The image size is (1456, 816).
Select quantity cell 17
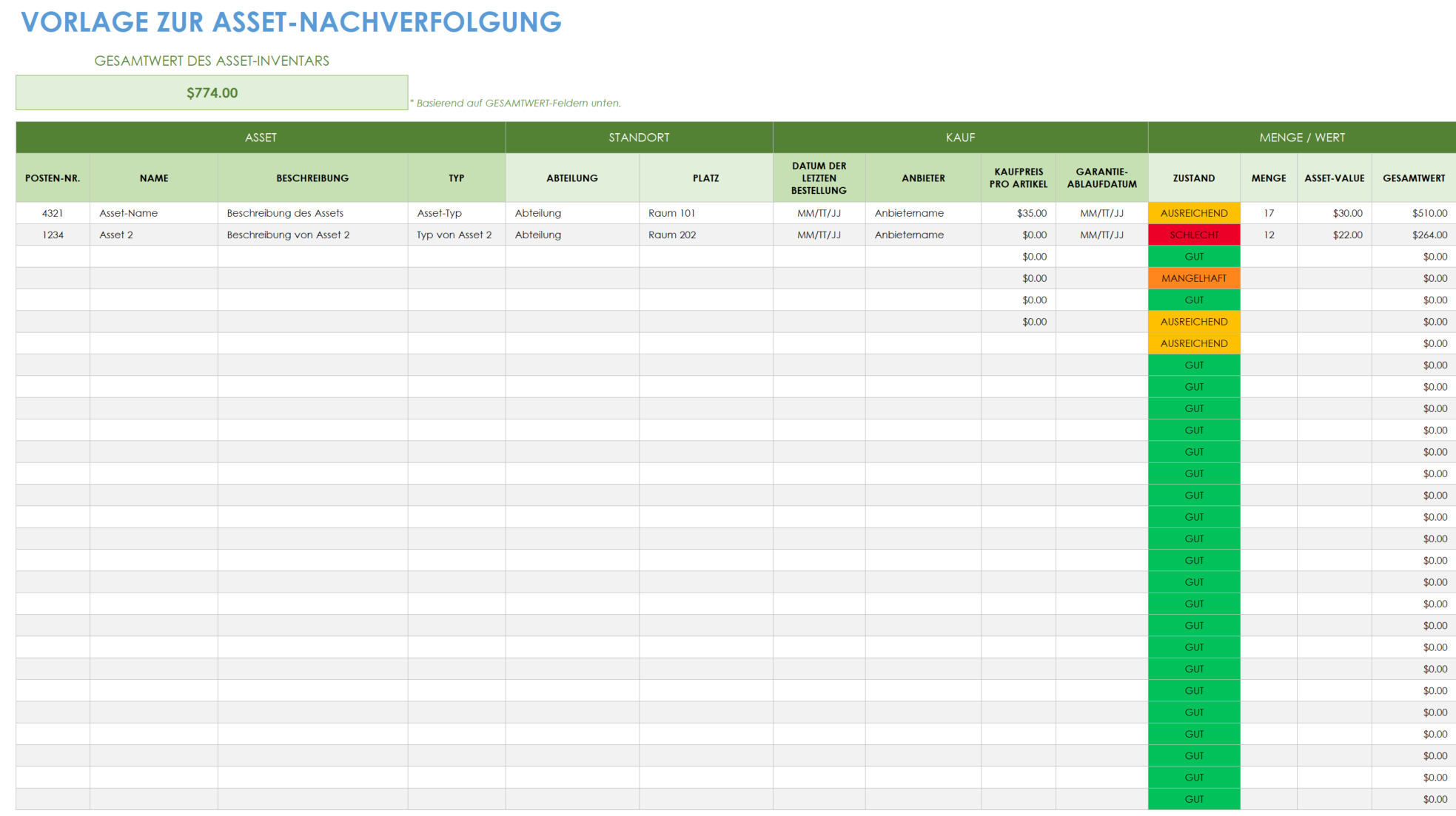point(1269,213)
